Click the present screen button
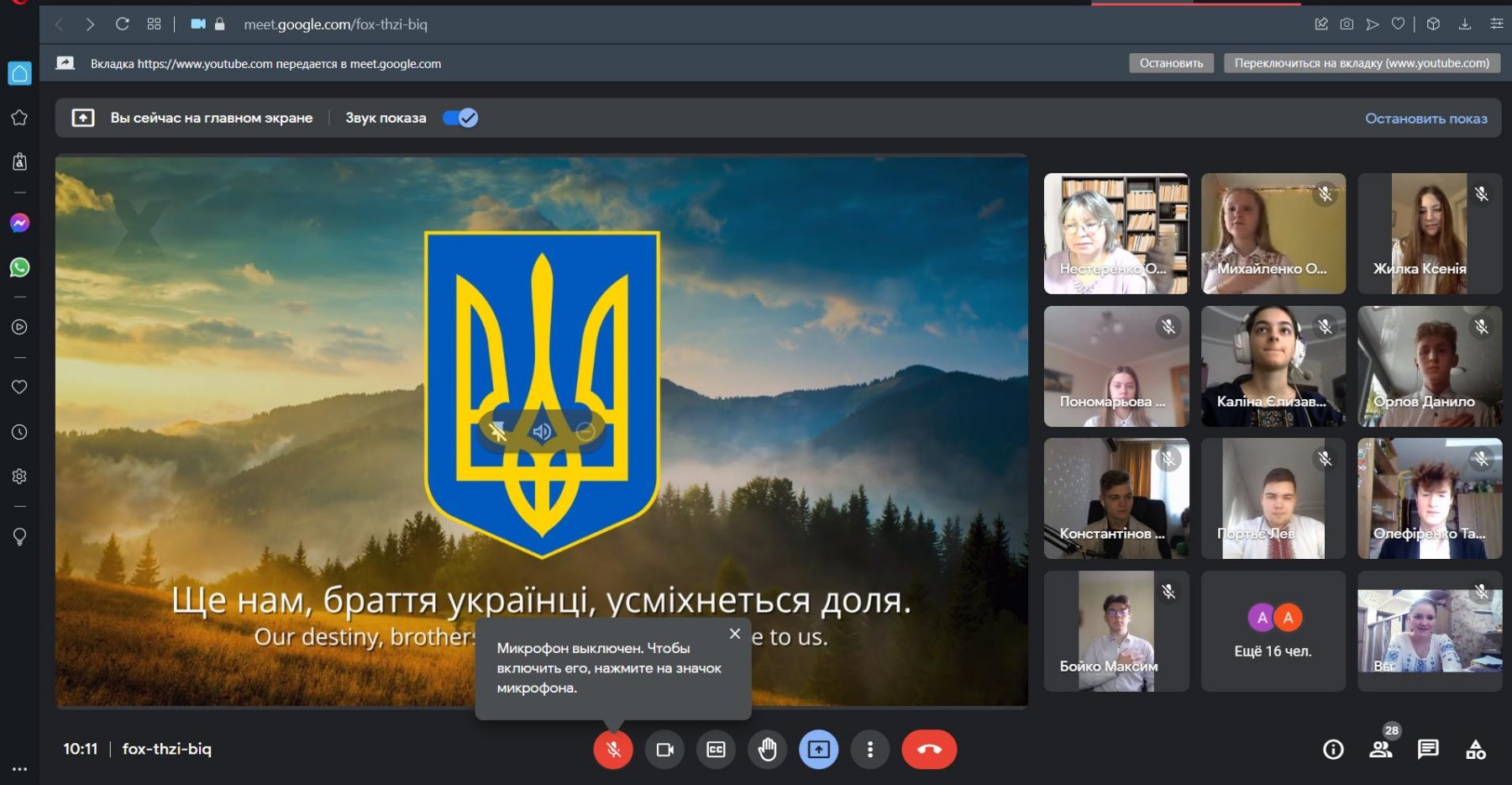The height and width of the screenshot is (785, 1512). click(818, 749)
